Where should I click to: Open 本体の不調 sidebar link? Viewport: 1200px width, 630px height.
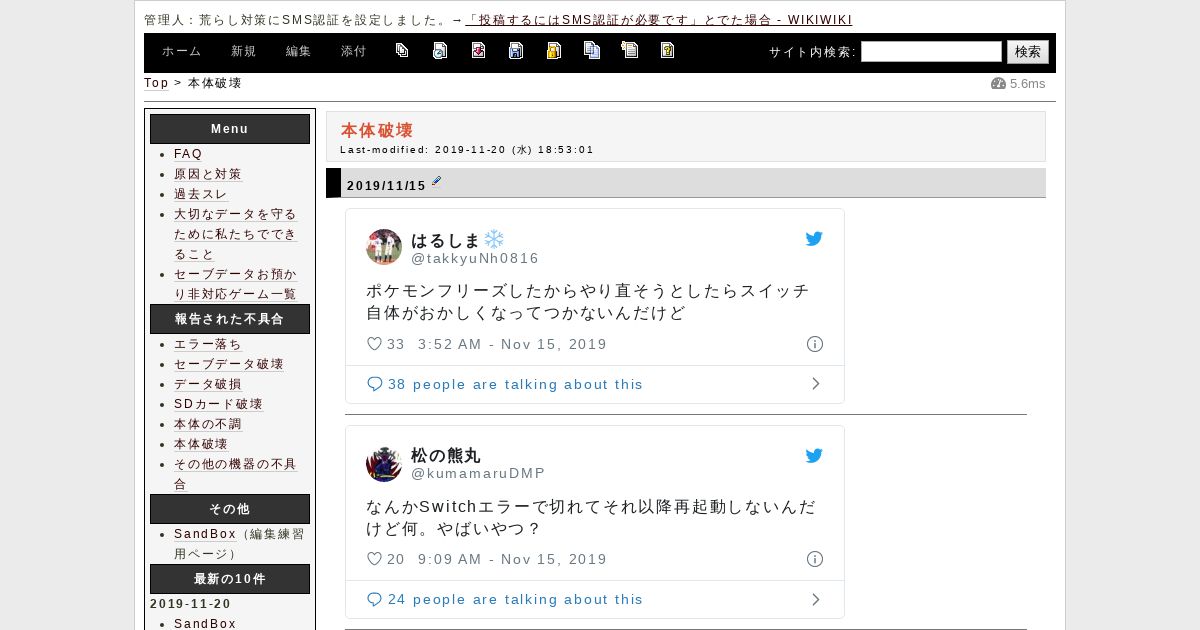208,424
